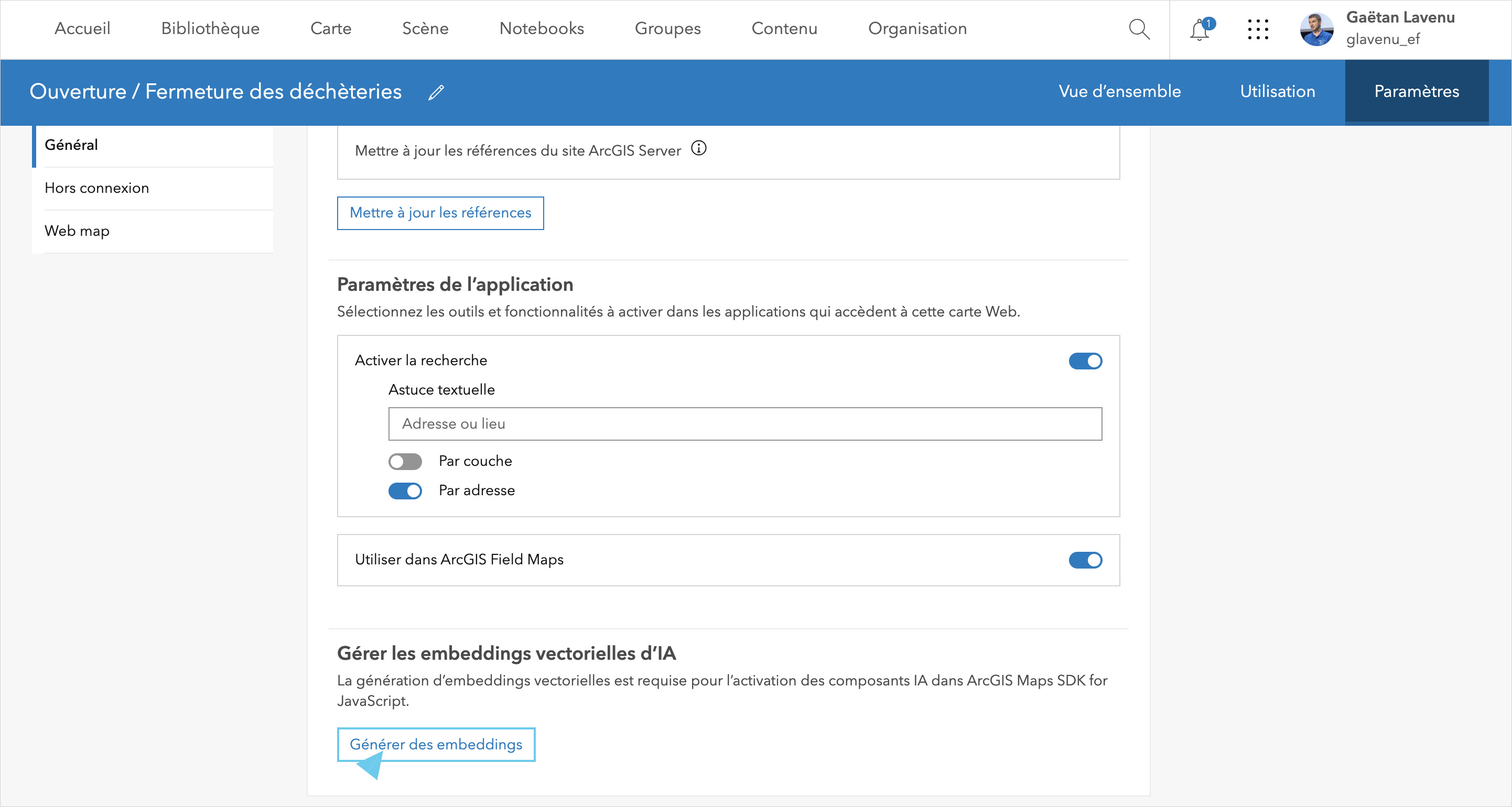Toggle 'Activer la recherche' switch

[x=1085, y=361]
